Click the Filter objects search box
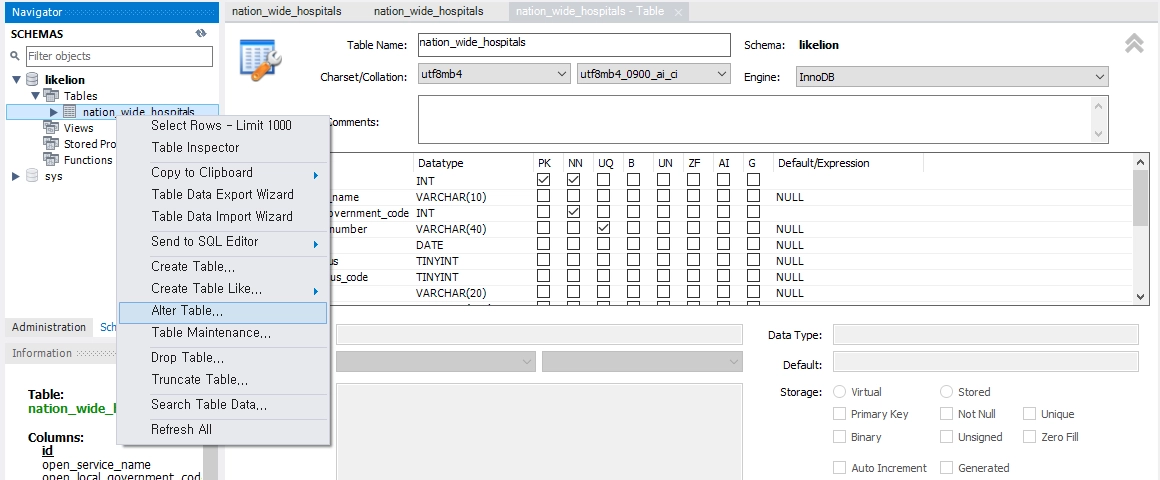1160x480 pixels. tap(119, 56)
